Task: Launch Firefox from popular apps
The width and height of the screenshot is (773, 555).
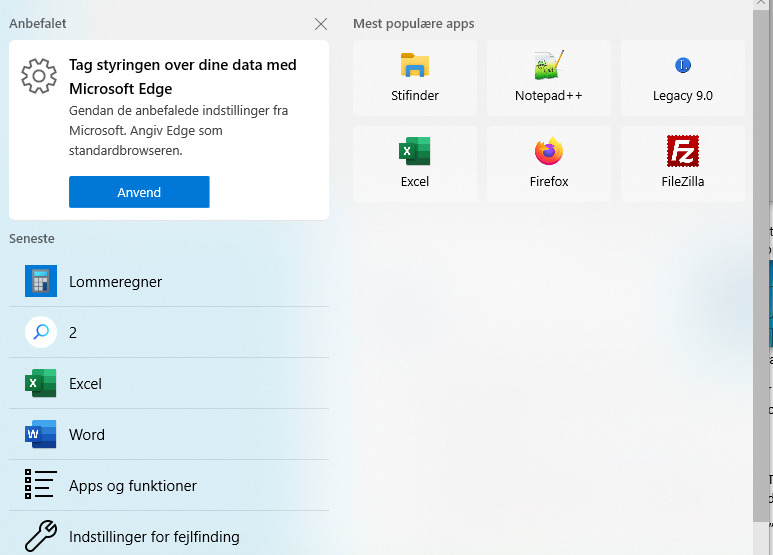Action: click(549, 164)
